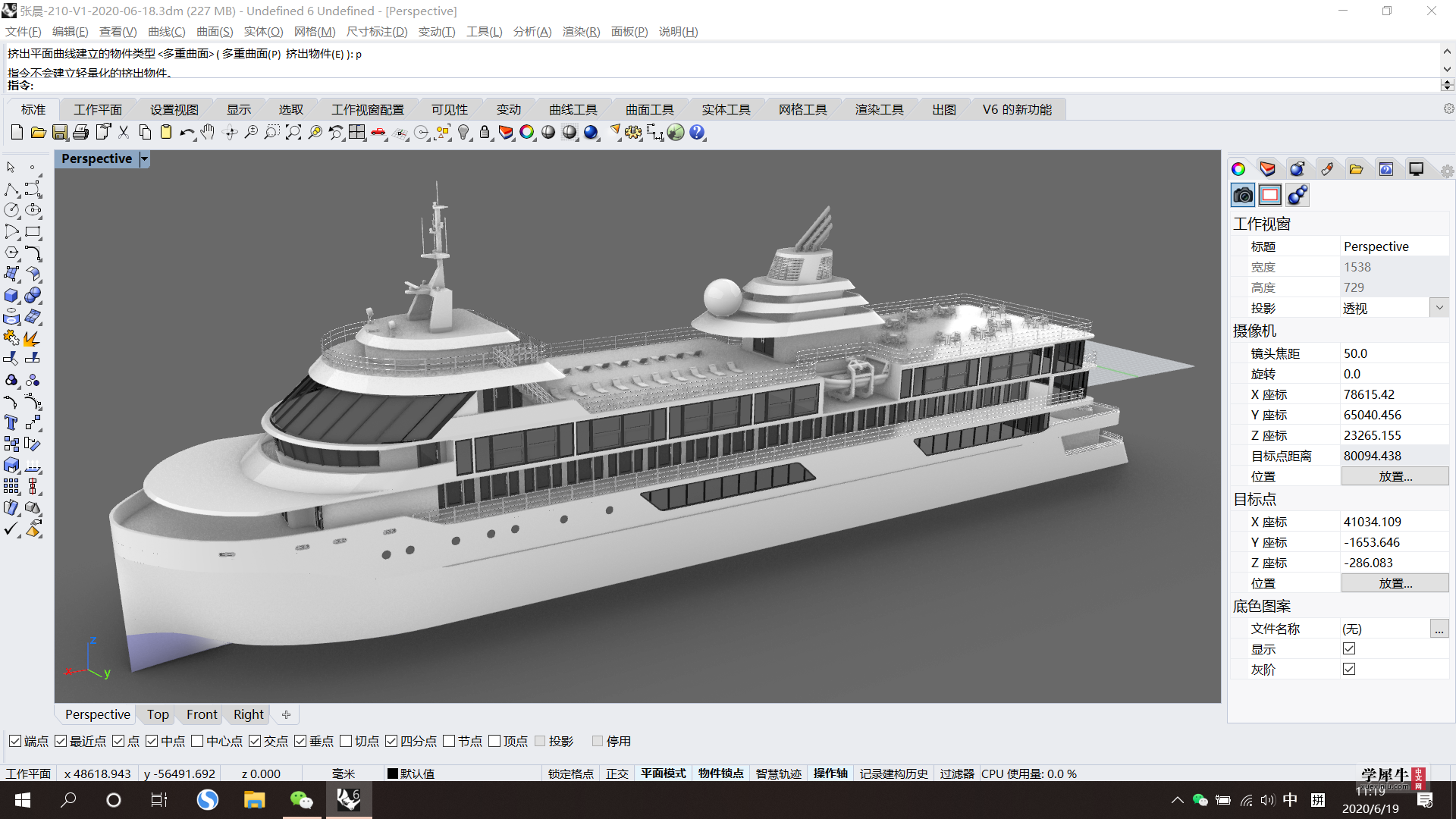
Task: Open File Explorer from the taskbar
Action: 254,800
